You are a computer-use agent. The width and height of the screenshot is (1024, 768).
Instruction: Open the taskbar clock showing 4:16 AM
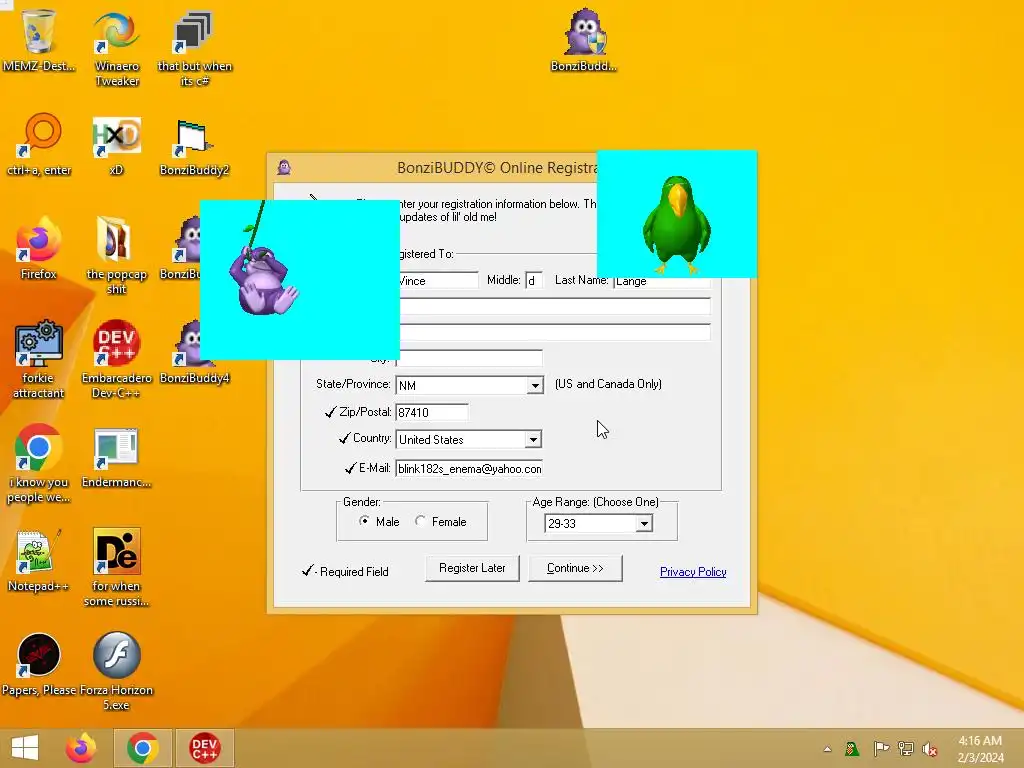coord(980,749)
